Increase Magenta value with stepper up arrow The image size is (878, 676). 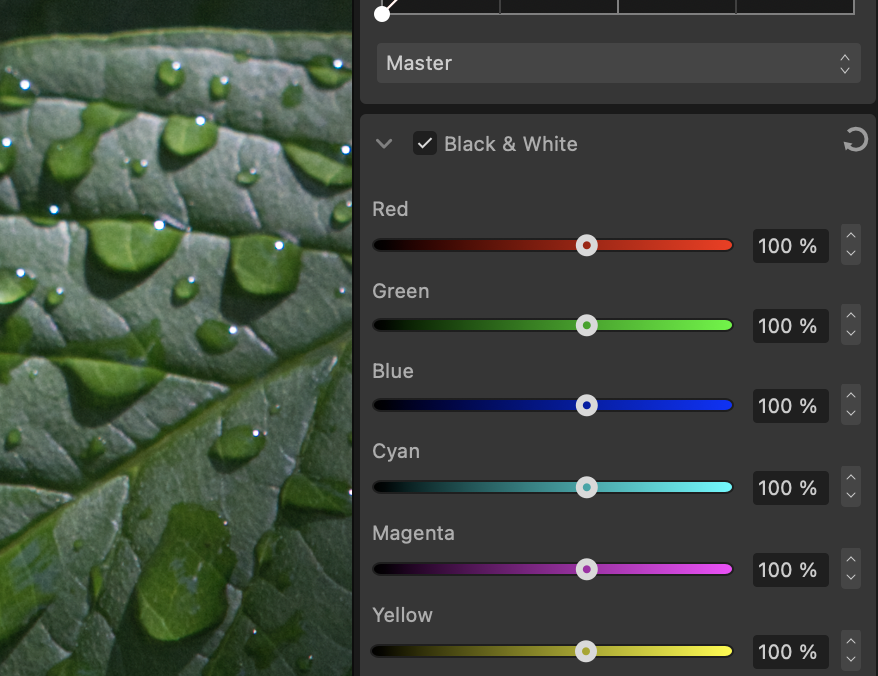(850, 561)
